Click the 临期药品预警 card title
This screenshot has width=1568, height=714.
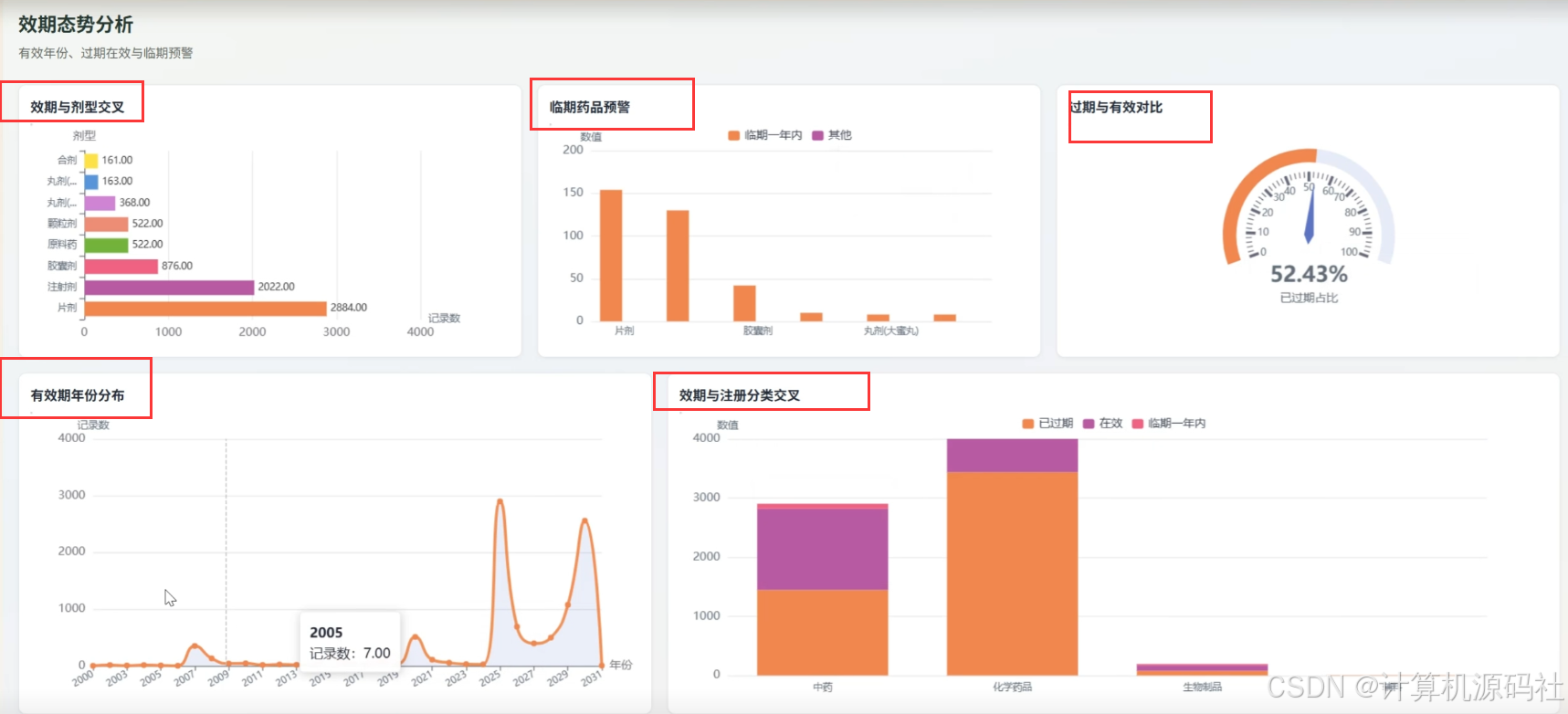tap(590, 107)
